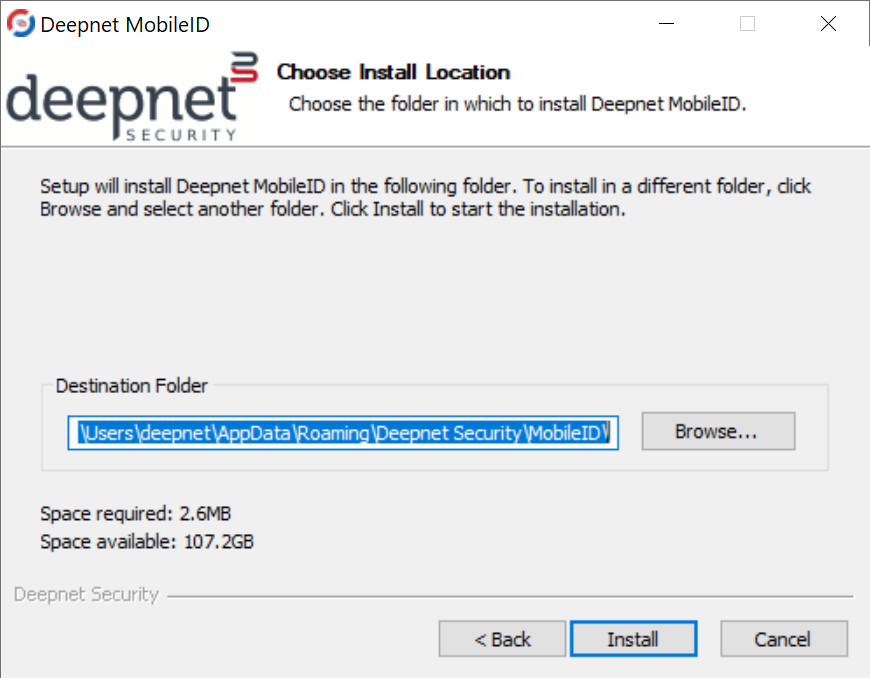This screenshot has height=678, width=870.
Task: Click the red emblem above the deepnet logo
Action: [x=244, y=69]
